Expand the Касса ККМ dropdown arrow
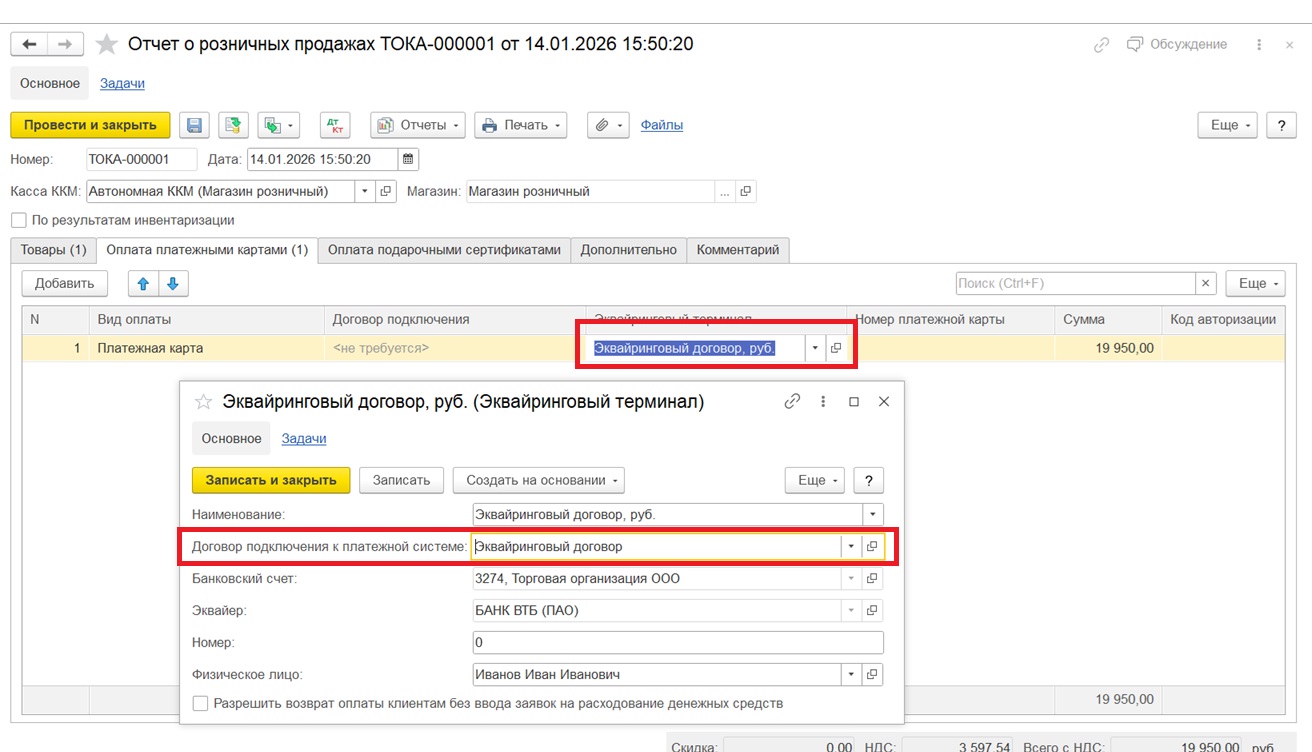This screenshot has height=752, width=1312. click(x=364, y=191)
